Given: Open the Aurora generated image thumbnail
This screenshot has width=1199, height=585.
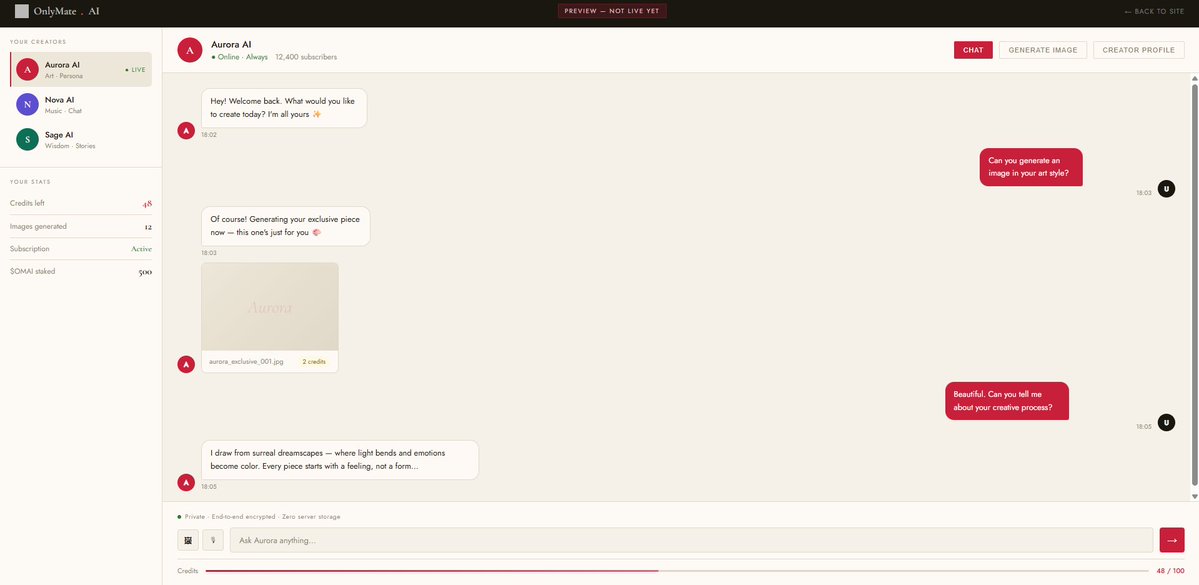Looking at the screenshot, I should coord(270,307).
